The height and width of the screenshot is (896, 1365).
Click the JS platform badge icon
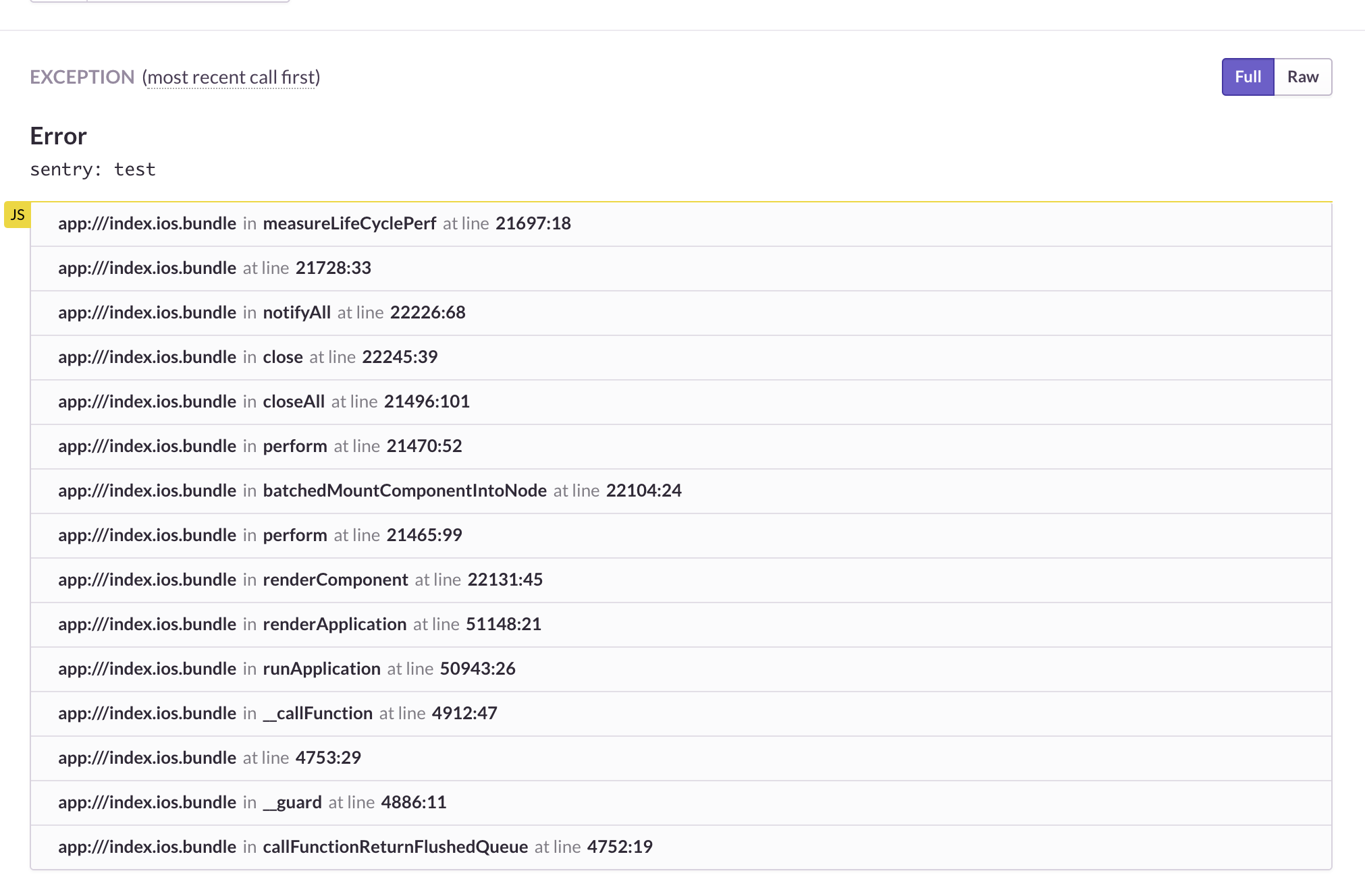click(x=18, y=215)
